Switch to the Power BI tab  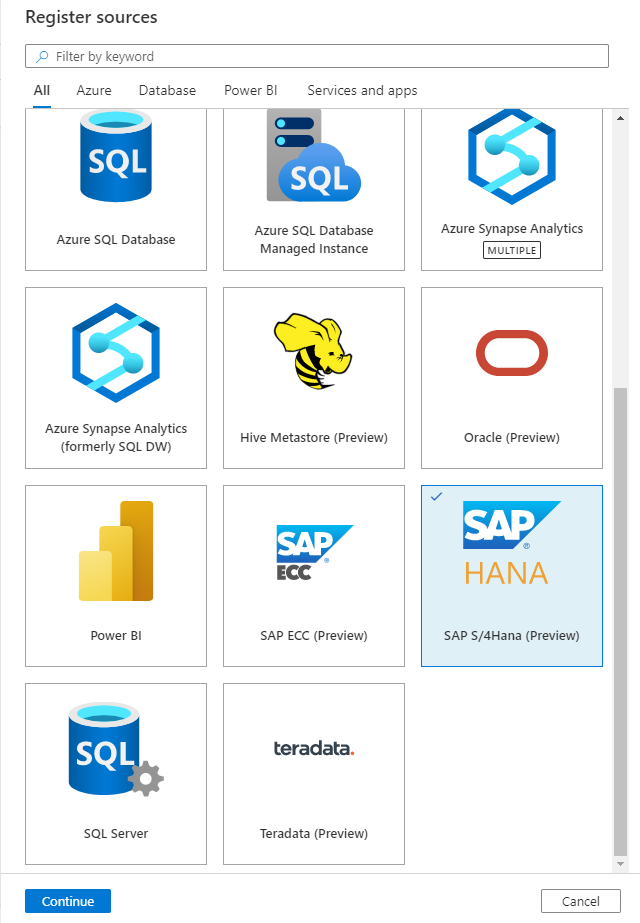[x=250, y=90]
